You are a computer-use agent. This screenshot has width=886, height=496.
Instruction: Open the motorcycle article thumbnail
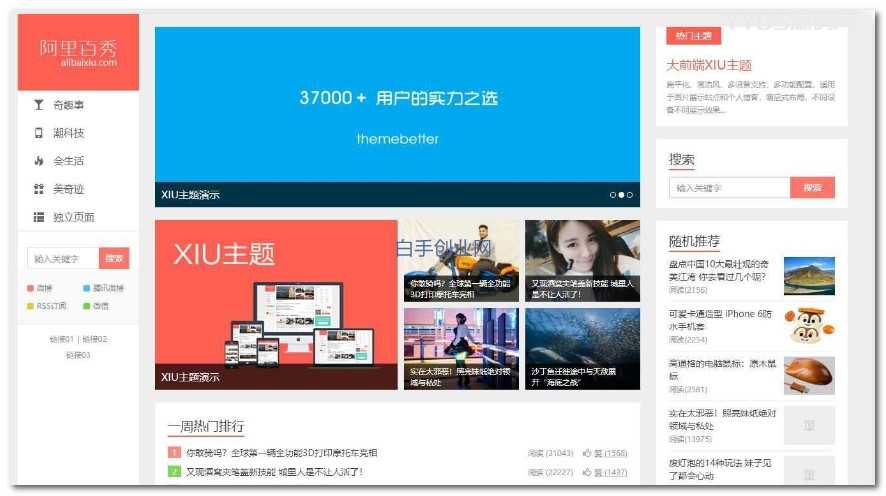click(x=460, y=260)
